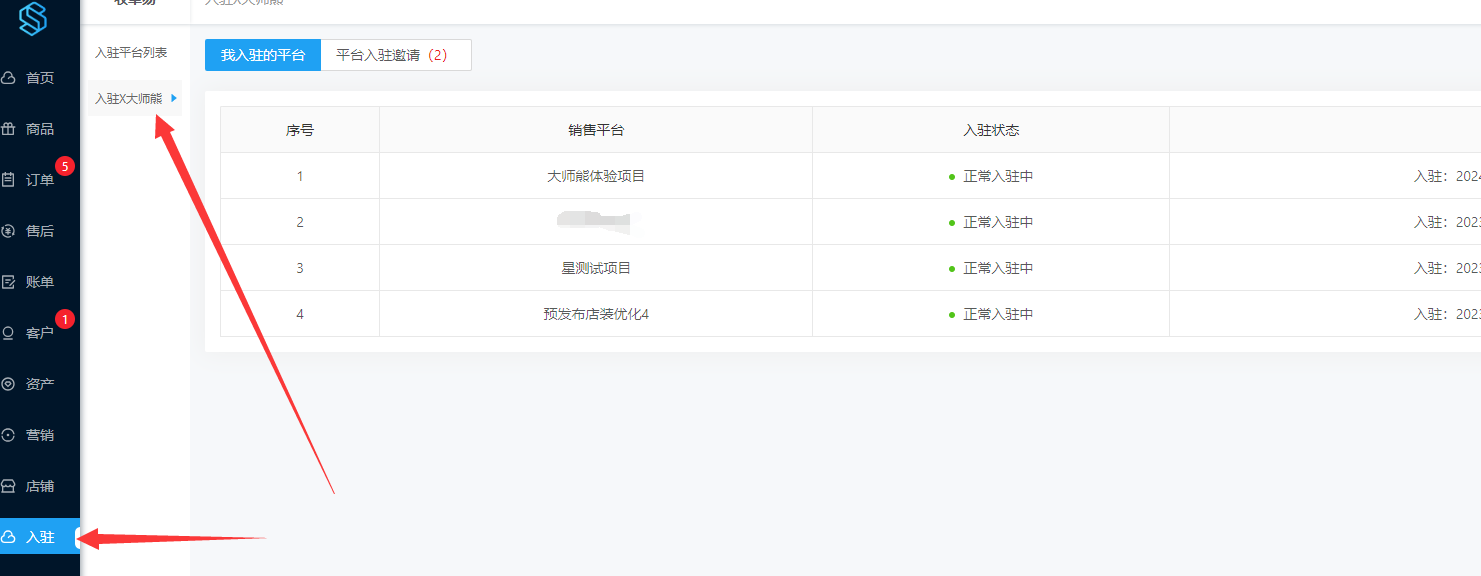Click the 账单 bill icon in sidebar
The image size is (1481, 576).
(x=8, y=282)
